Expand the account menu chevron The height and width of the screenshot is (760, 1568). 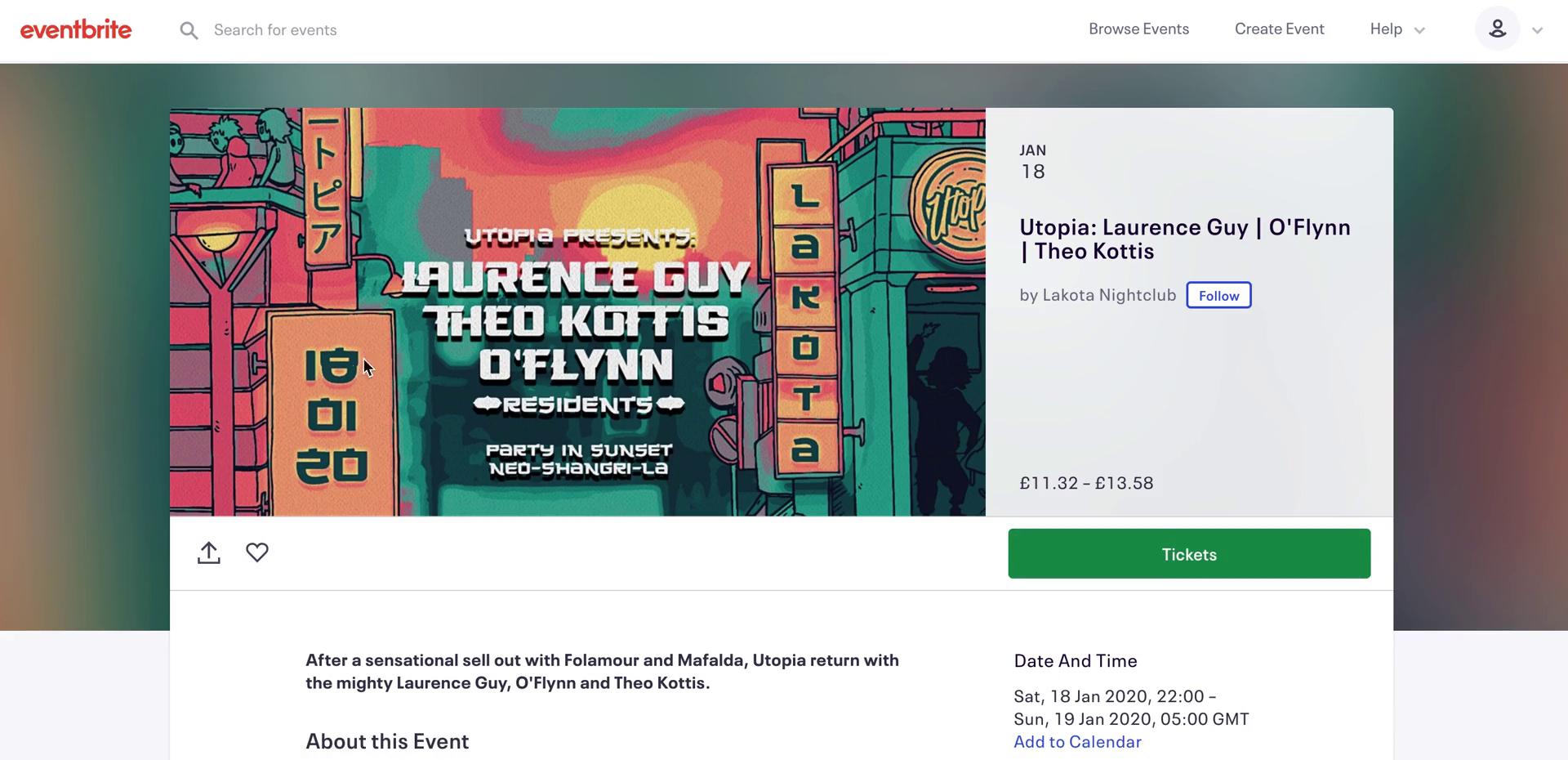pyautogui.click(x=1537, y=30)
